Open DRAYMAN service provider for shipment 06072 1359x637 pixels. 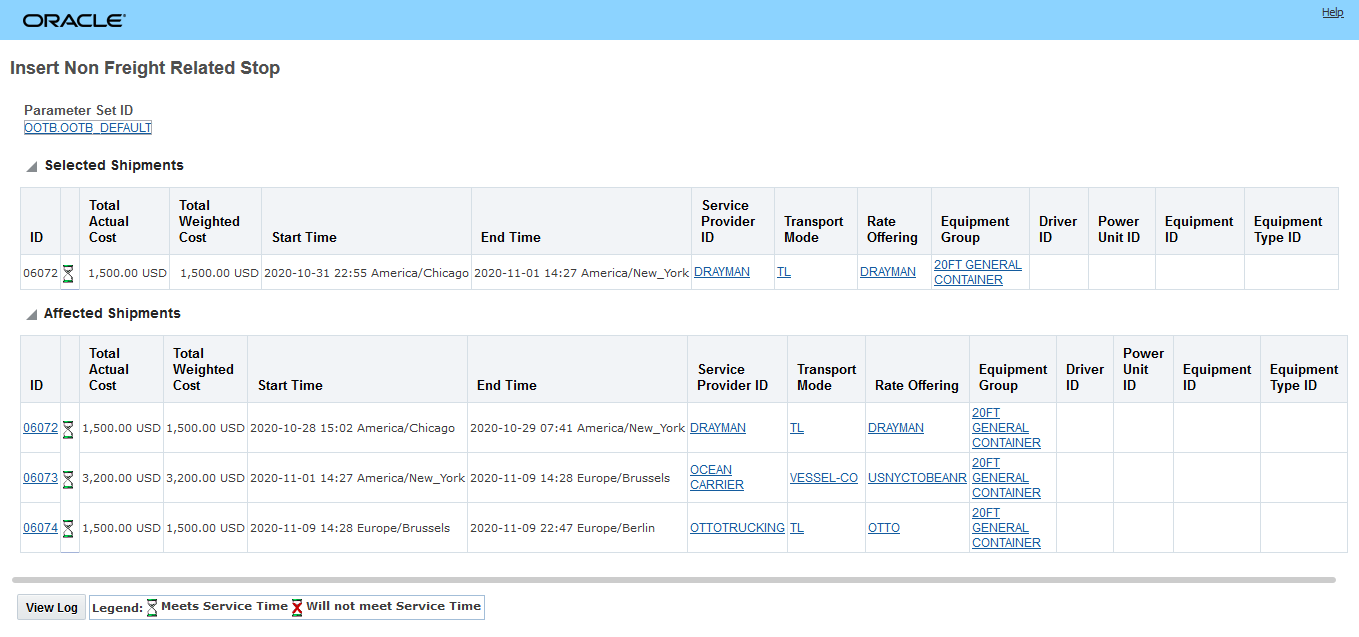(x=718, y=428)
